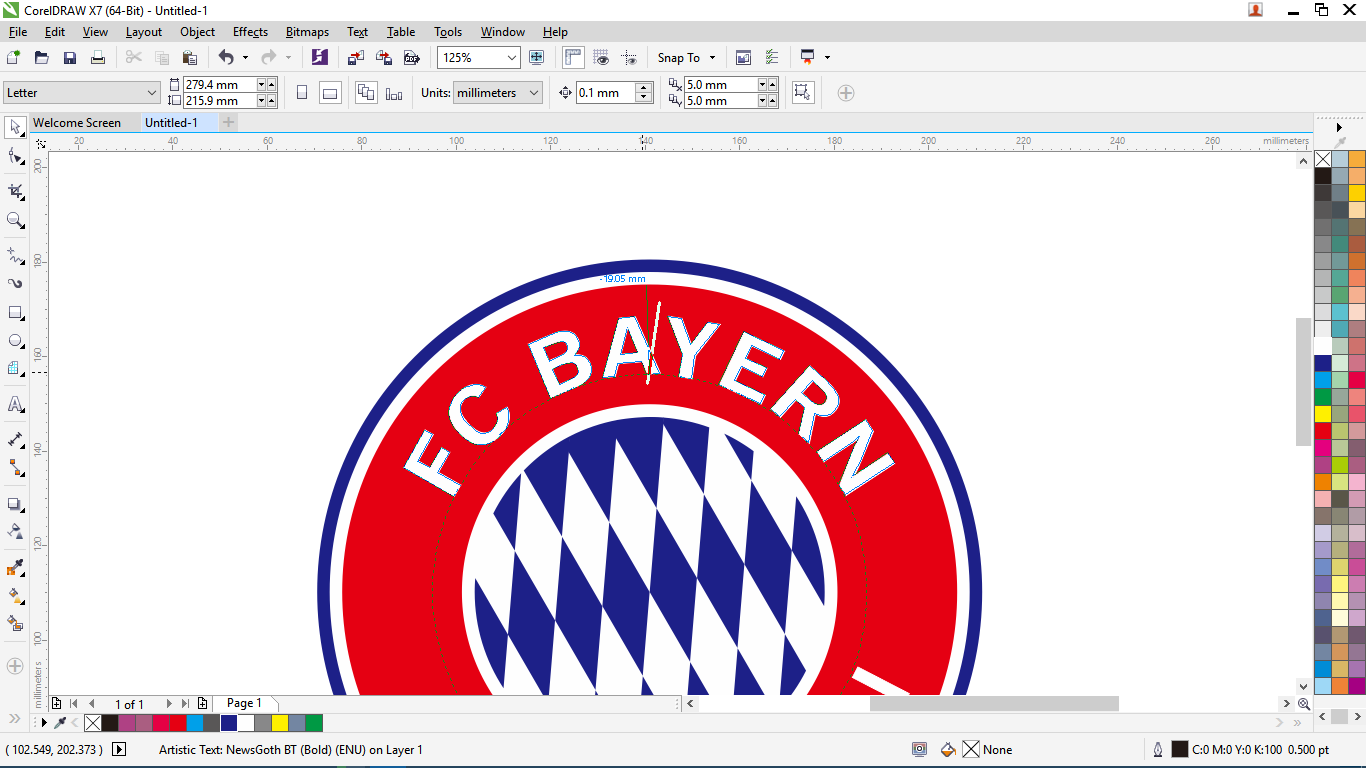1368x768 pixels.
Task: Select the Crop tool
Action: coord(15,190)
